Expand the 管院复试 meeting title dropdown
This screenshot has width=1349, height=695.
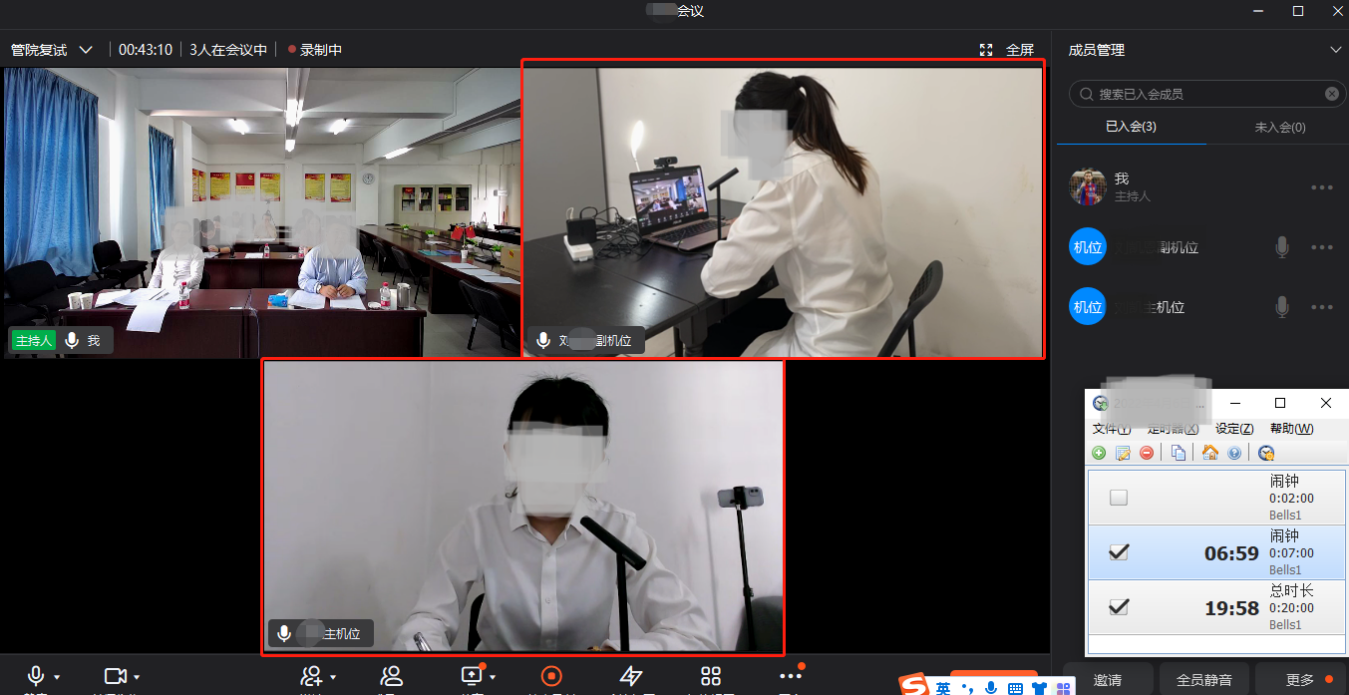[x=86, y=50]
